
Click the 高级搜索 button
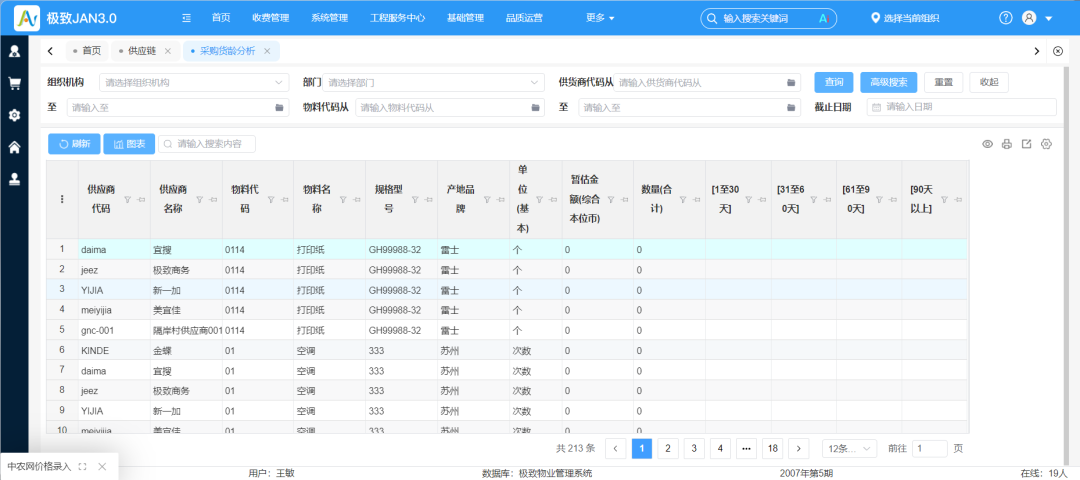pyautogui.click(x=889, y=83)
